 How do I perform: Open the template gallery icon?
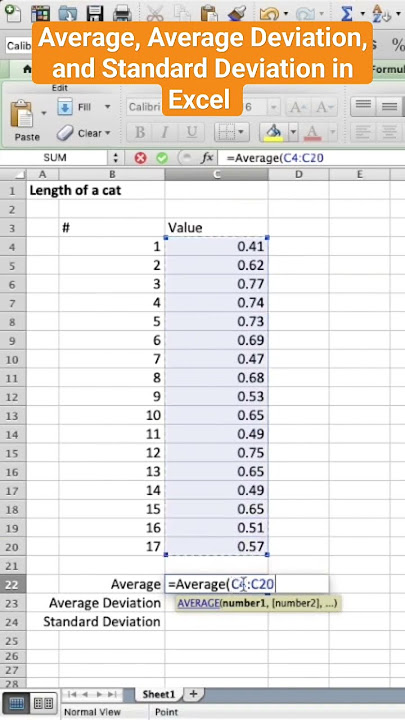[40, 13]
